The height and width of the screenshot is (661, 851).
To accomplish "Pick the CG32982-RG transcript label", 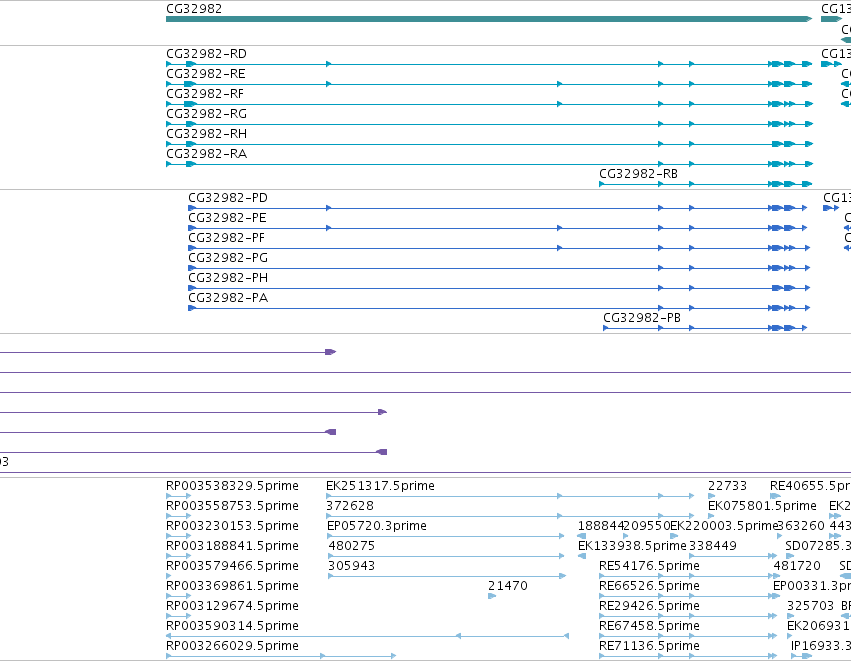I will click(x=206, y=114).
